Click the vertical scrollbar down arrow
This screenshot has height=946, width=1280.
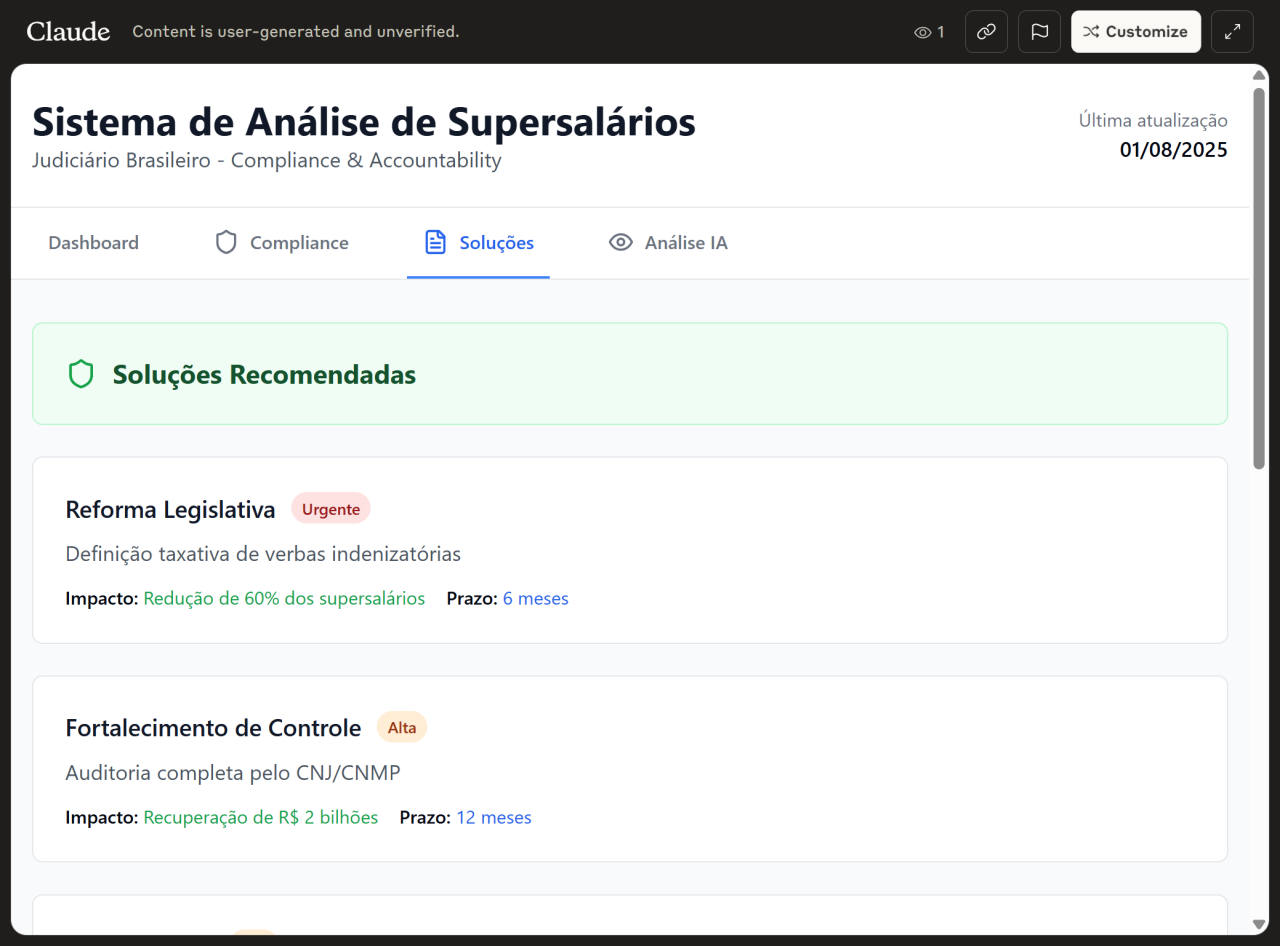(x=1258, y=925)
